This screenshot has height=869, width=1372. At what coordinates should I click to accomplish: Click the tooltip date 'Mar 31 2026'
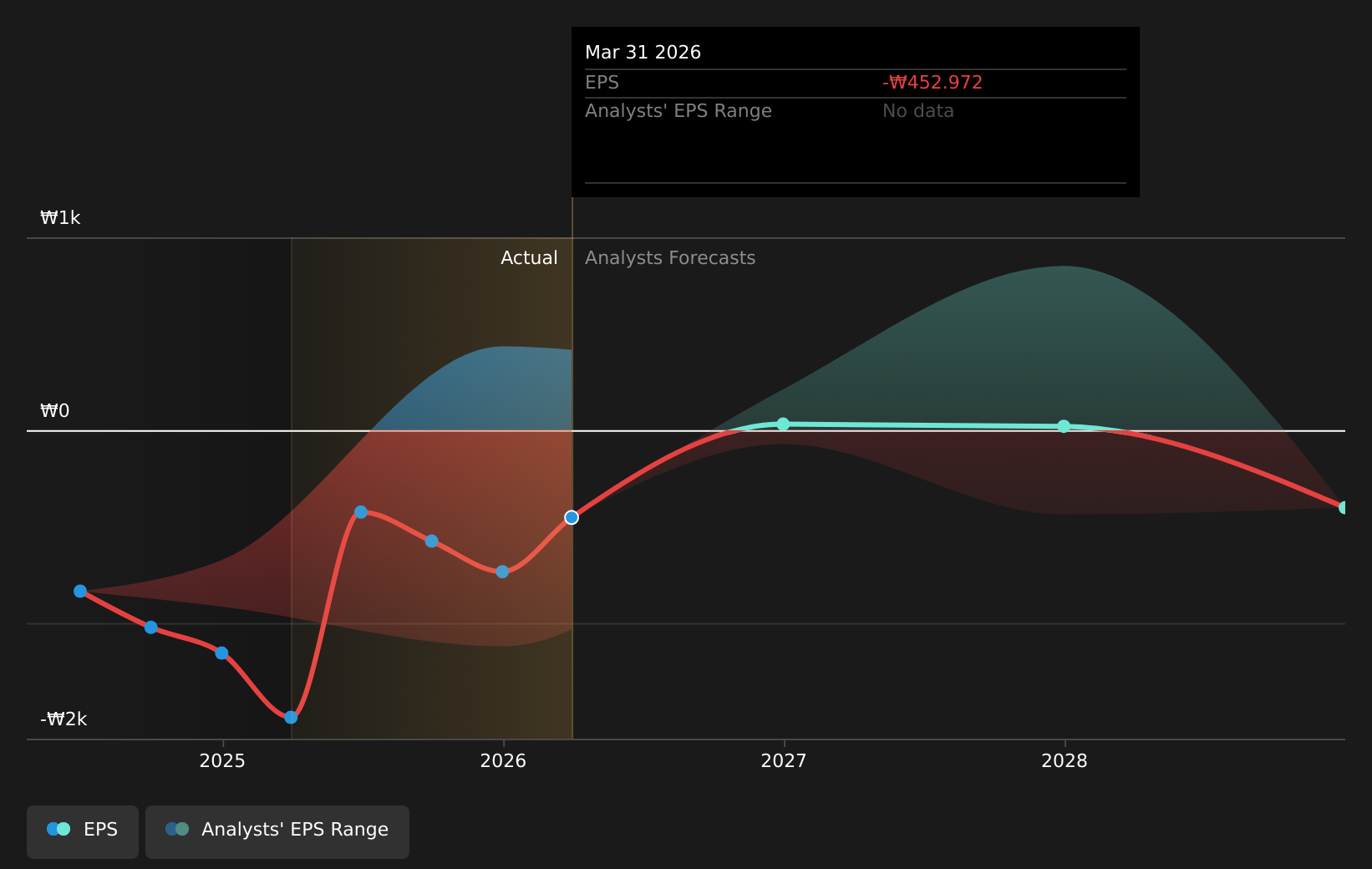[x=643, y=53]
